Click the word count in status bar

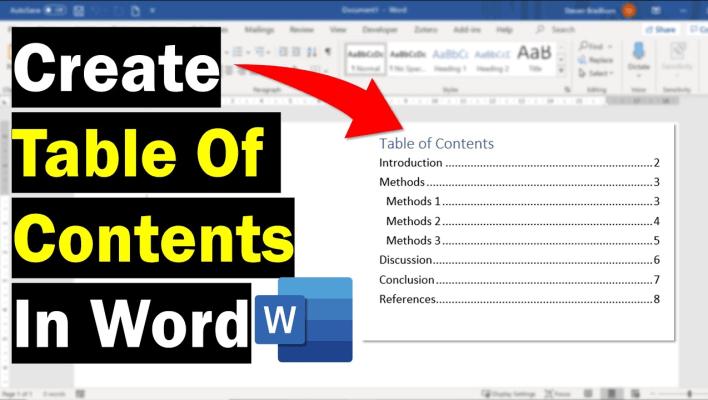[54, 394]
